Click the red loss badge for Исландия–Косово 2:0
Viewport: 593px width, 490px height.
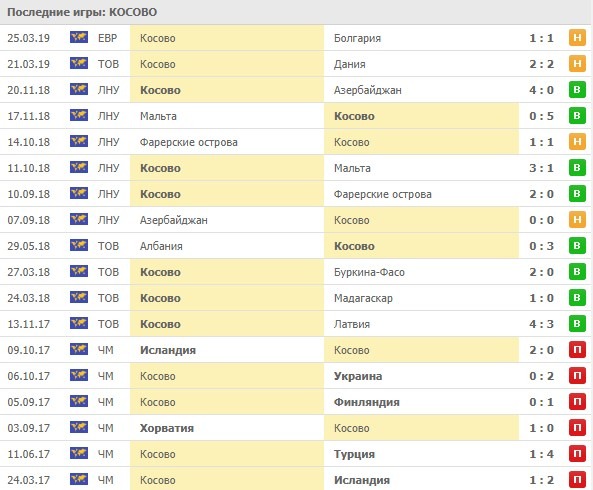pos(577,350)
